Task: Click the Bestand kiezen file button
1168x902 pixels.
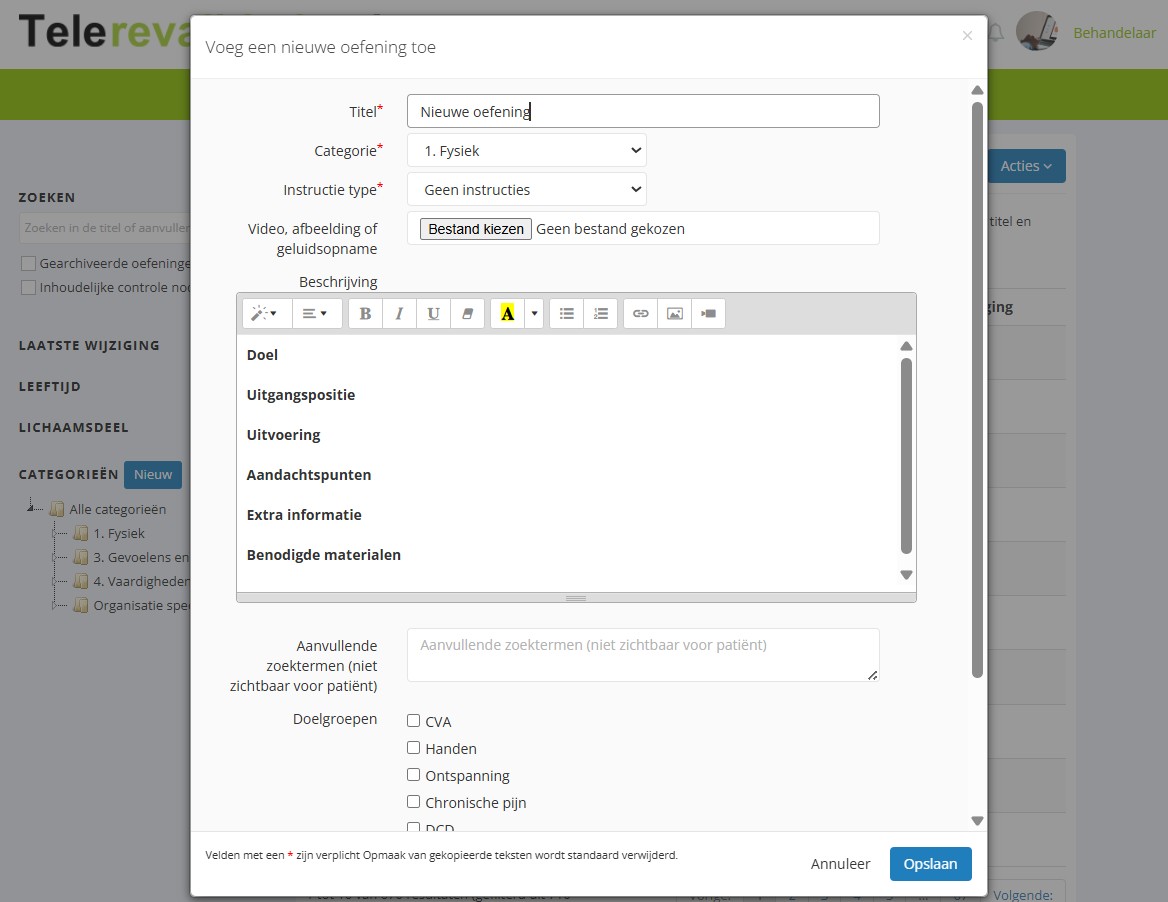Action: pos(475,229)
